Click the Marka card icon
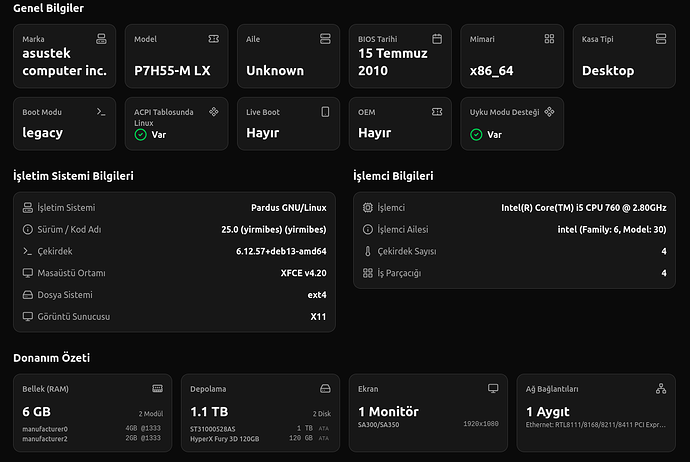This screenshot has width=690, height=462. point(101,38)
